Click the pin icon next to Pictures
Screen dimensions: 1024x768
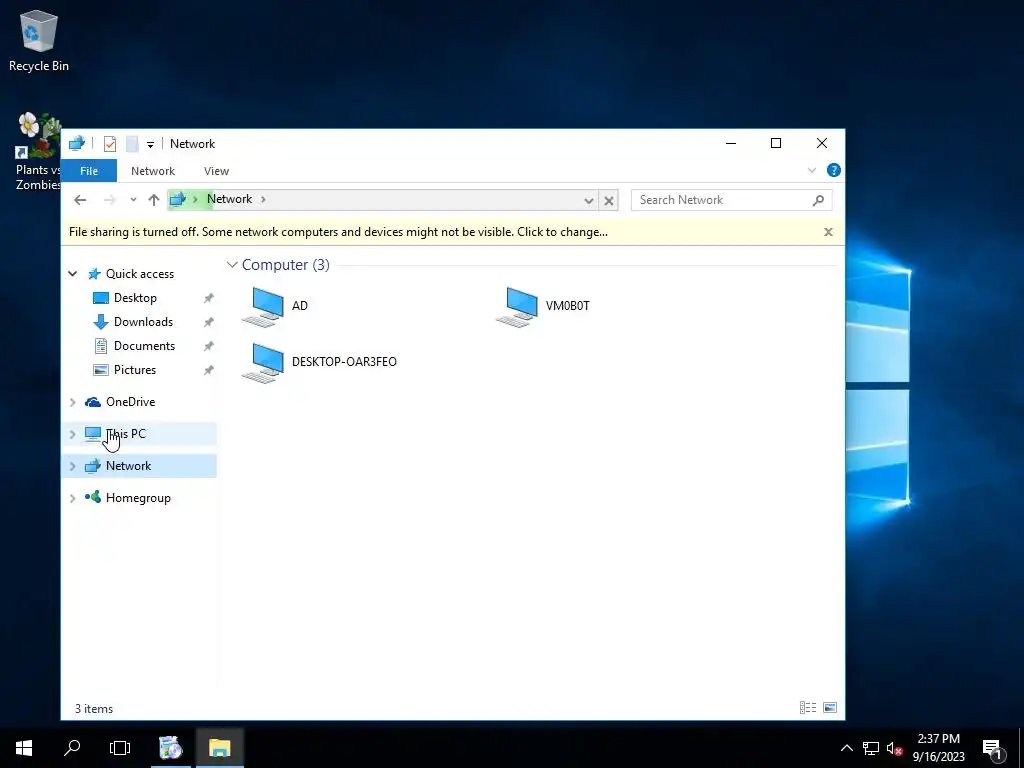[208, 370]
